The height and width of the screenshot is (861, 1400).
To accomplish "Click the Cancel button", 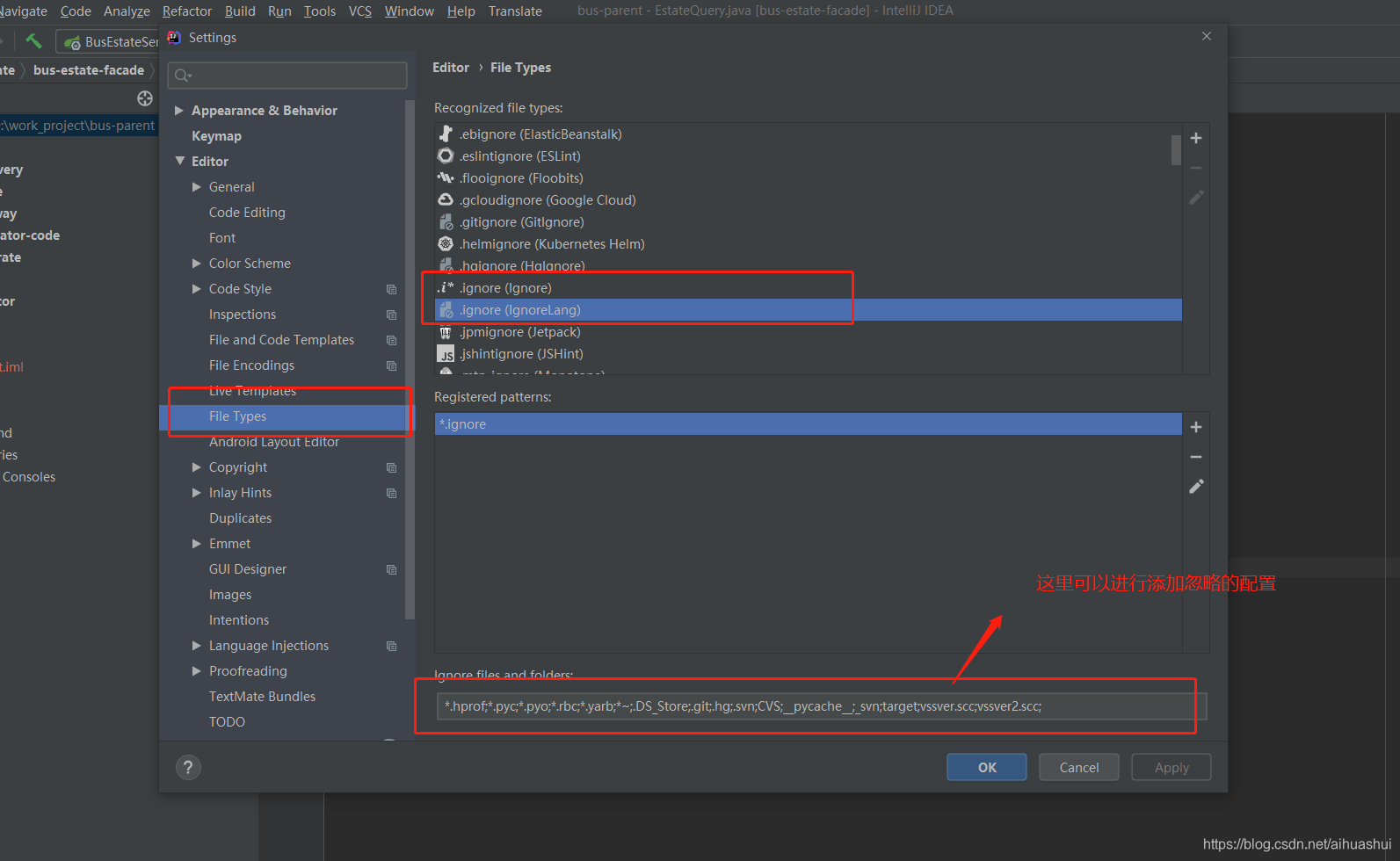I will click(1078, 767).
